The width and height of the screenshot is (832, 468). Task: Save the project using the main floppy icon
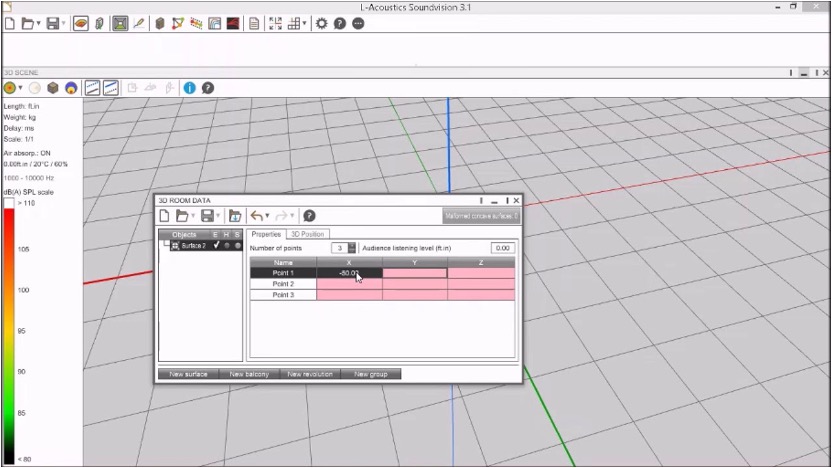point(53,23)
